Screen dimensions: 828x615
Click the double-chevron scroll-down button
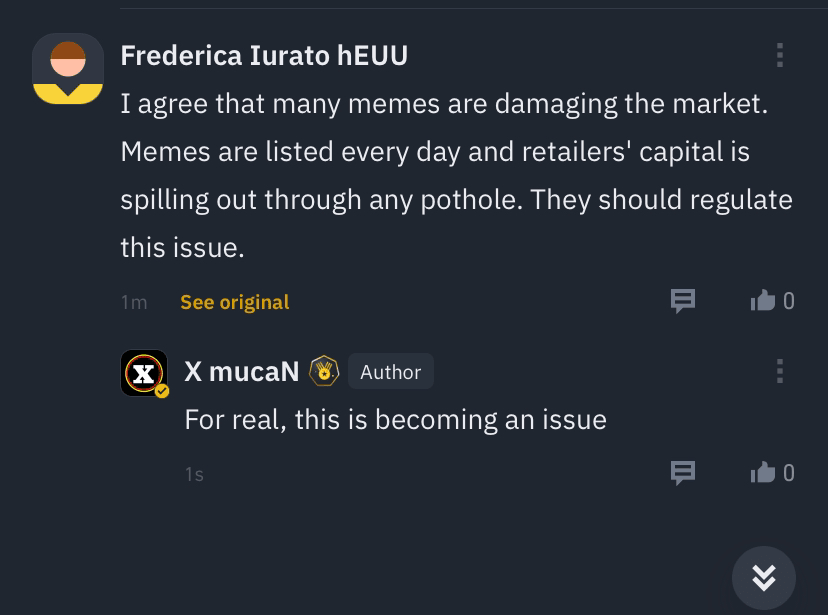(x=764, y=577)
